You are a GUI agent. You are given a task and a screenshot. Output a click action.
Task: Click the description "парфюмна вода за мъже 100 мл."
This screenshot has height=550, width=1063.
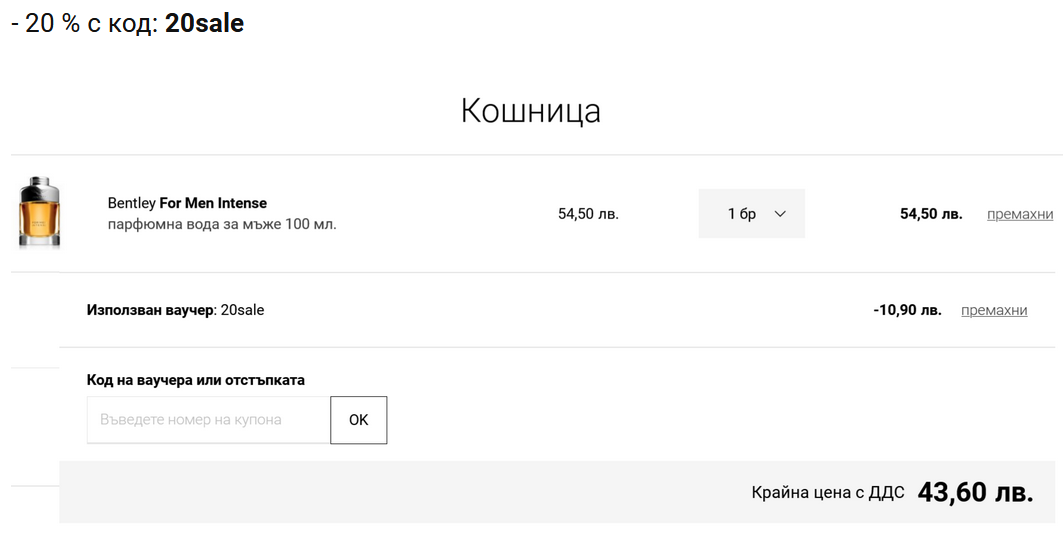pos(222,224)
